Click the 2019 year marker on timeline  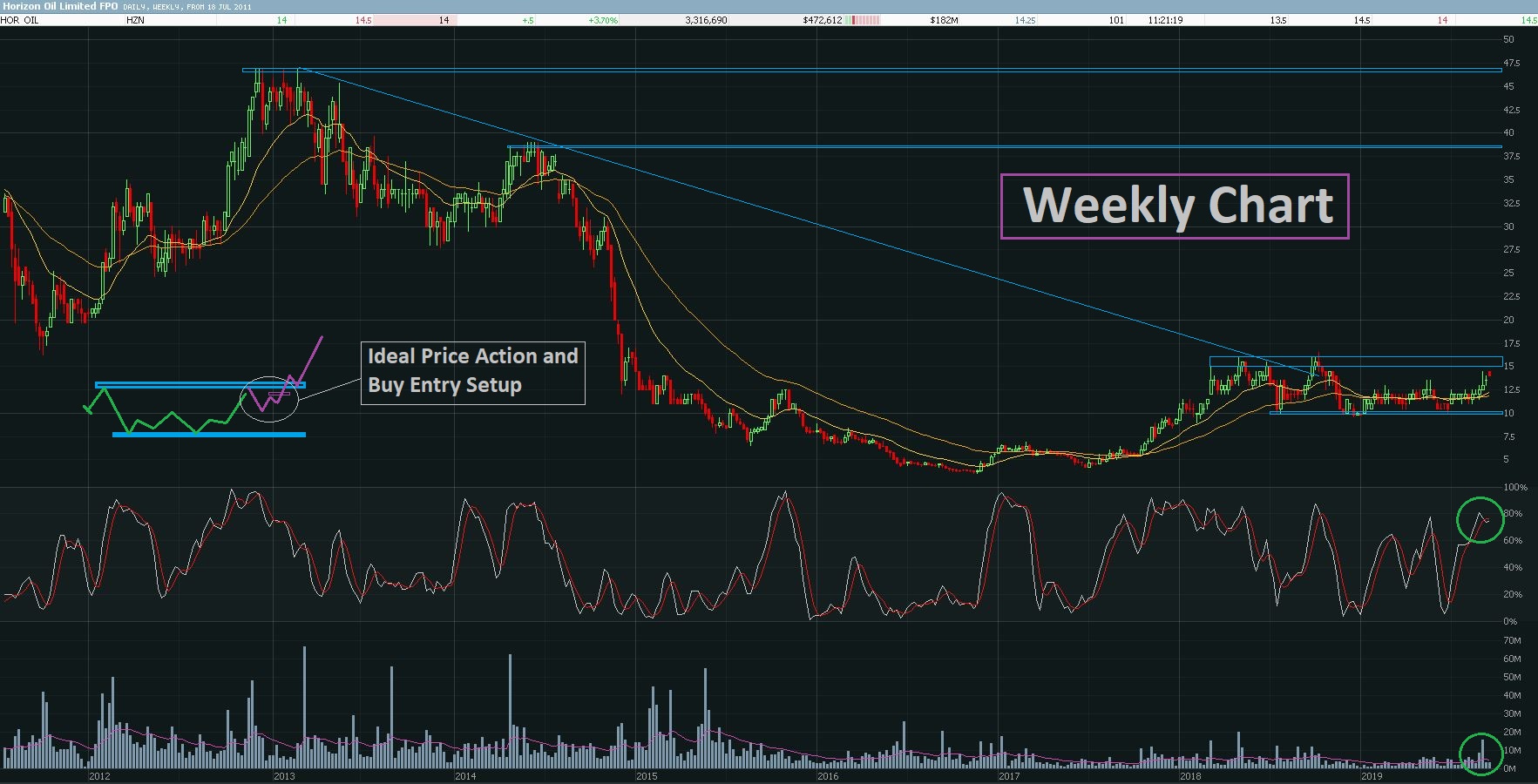pyautogui.click(x=1372, y=776)
